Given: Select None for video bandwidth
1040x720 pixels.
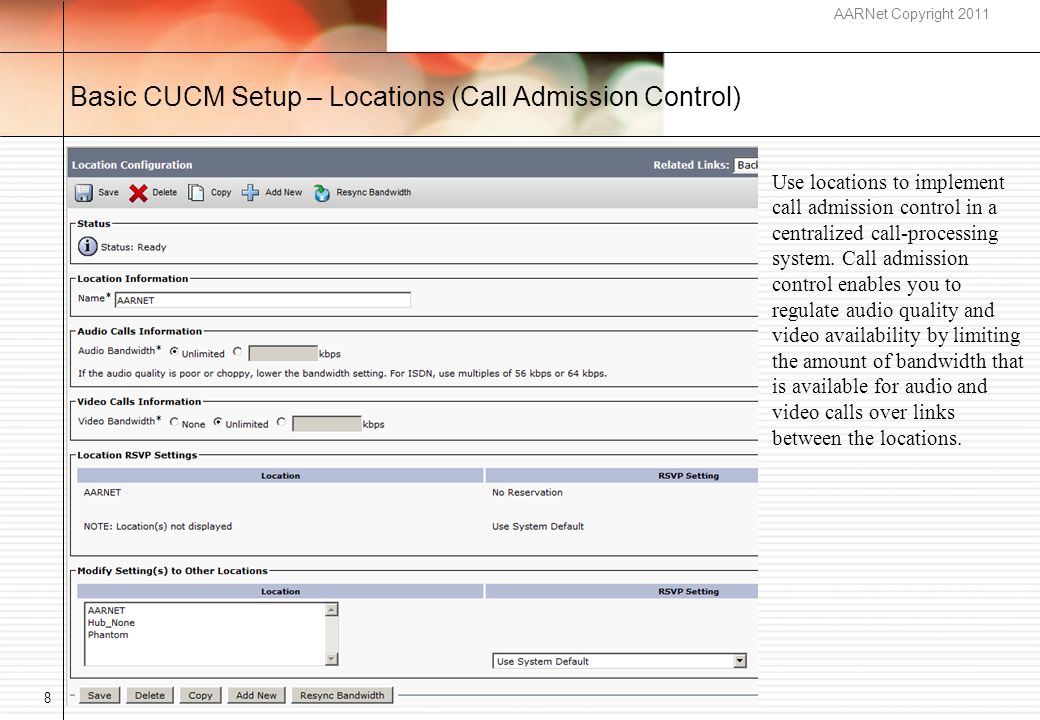Looking at the screenshot, I should pyautogui.click(x=174, y=422).
